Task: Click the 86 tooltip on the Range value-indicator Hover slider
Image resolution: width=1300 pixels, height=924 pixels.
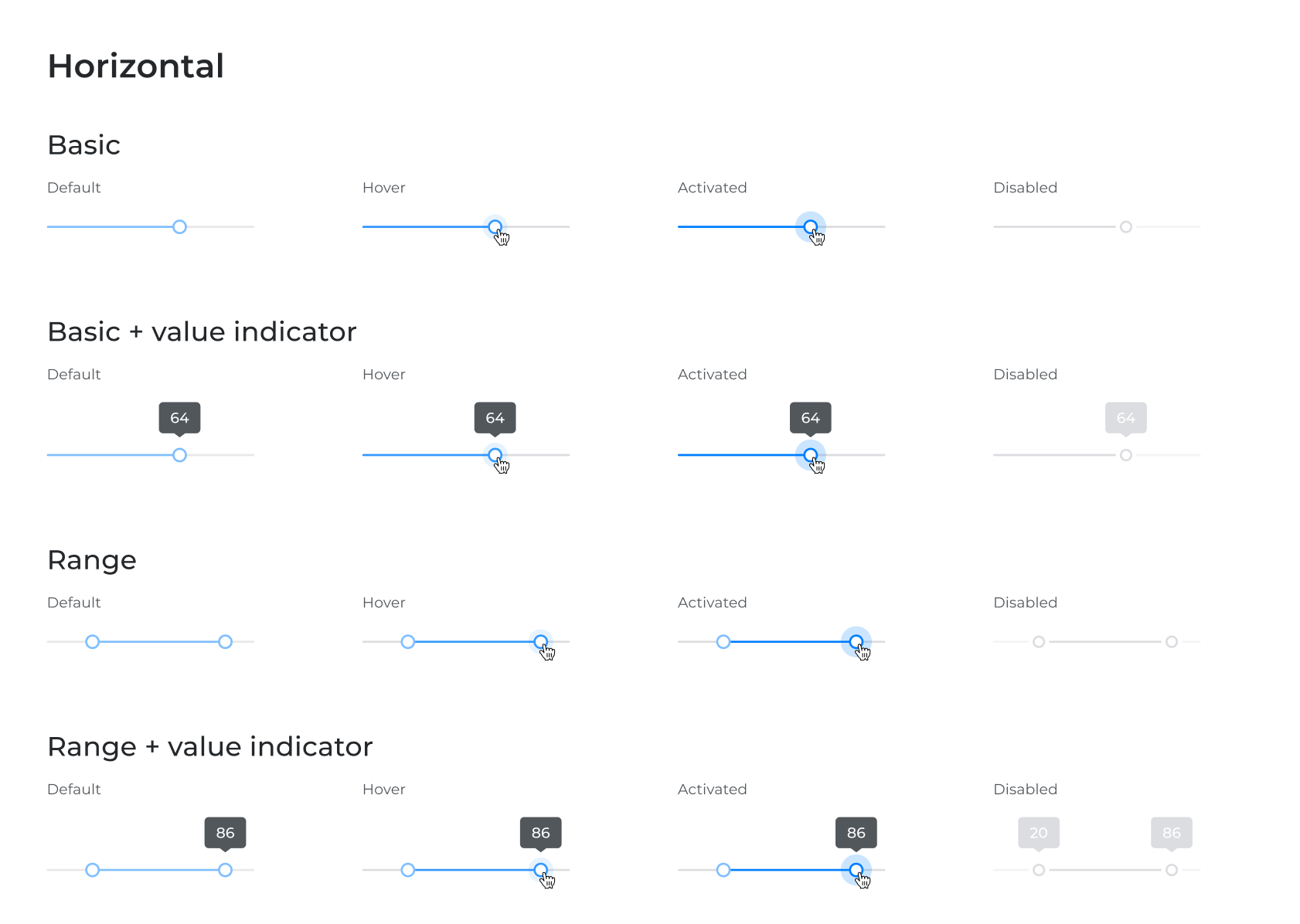Action: click(541, 833)
